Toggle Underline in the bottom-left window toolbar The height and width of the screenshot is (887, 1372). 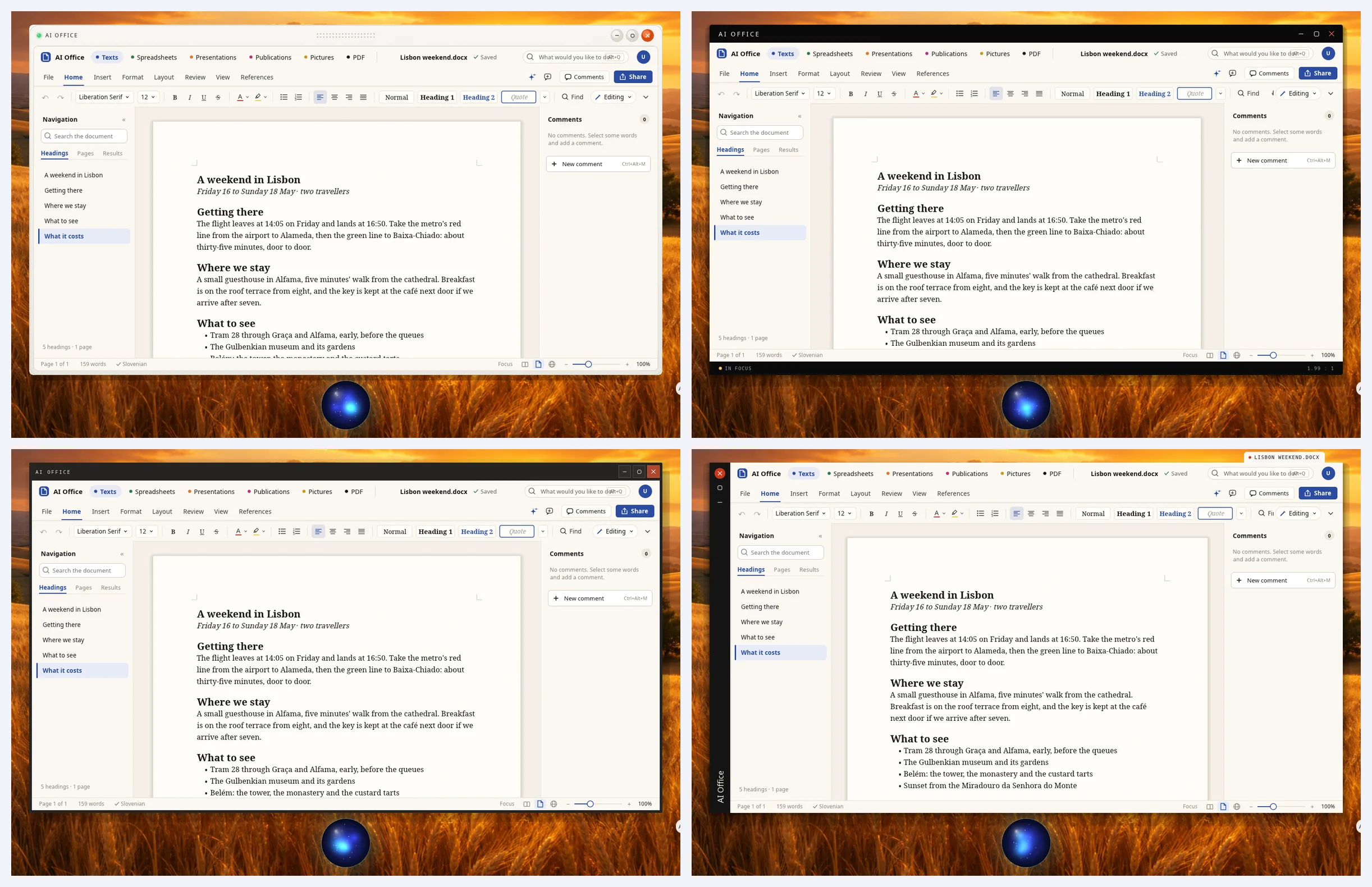click(x=202, y=532)
